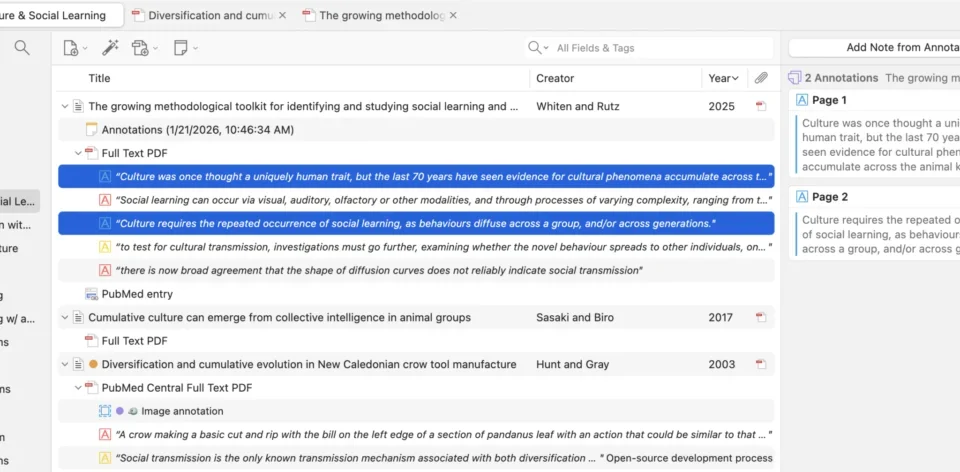960x472 pixels.
Task: Select the PubMed entry snapshot item
Action: [137, 294]
